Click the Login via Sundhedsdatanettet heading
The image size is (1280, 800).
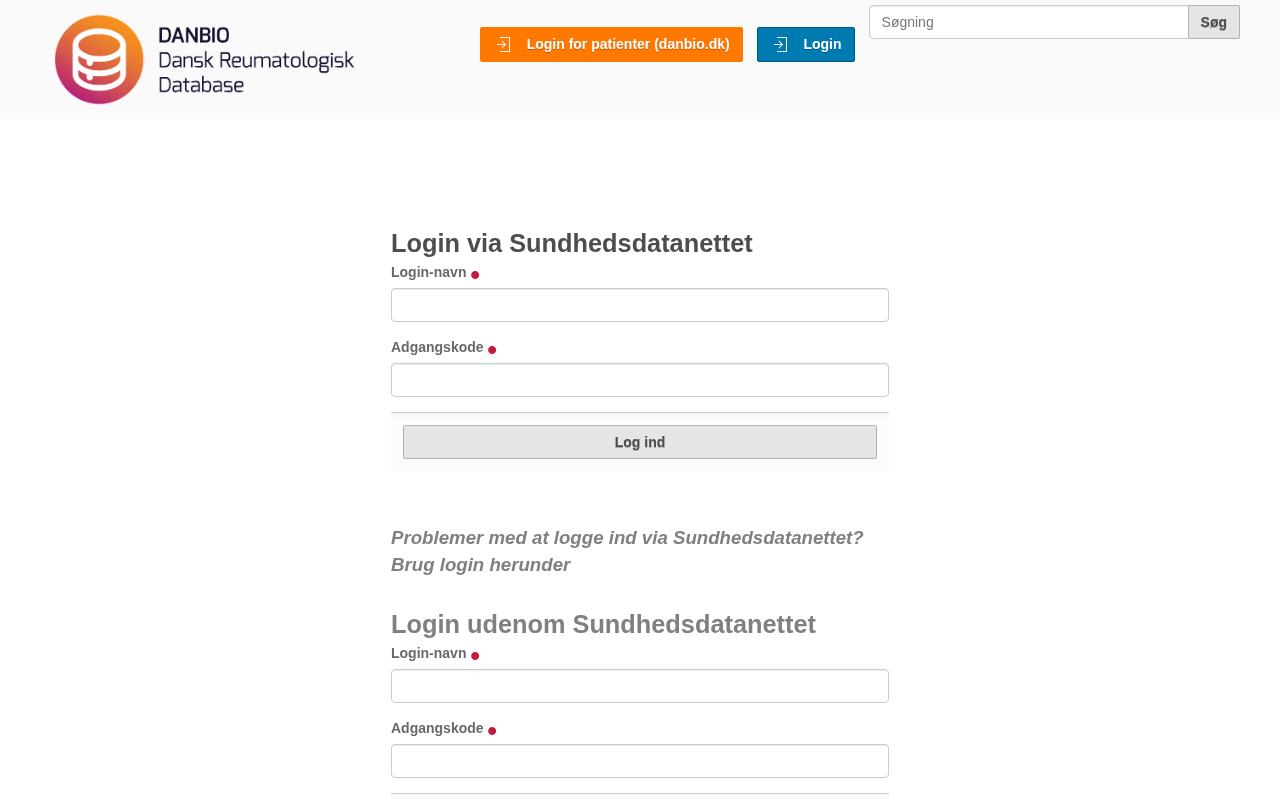point(572,243)
